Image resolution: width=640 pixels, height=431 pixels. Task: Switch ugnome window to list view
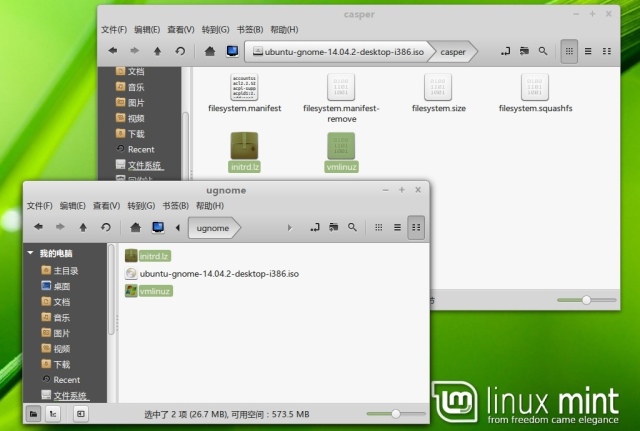(x=397, y=227)
